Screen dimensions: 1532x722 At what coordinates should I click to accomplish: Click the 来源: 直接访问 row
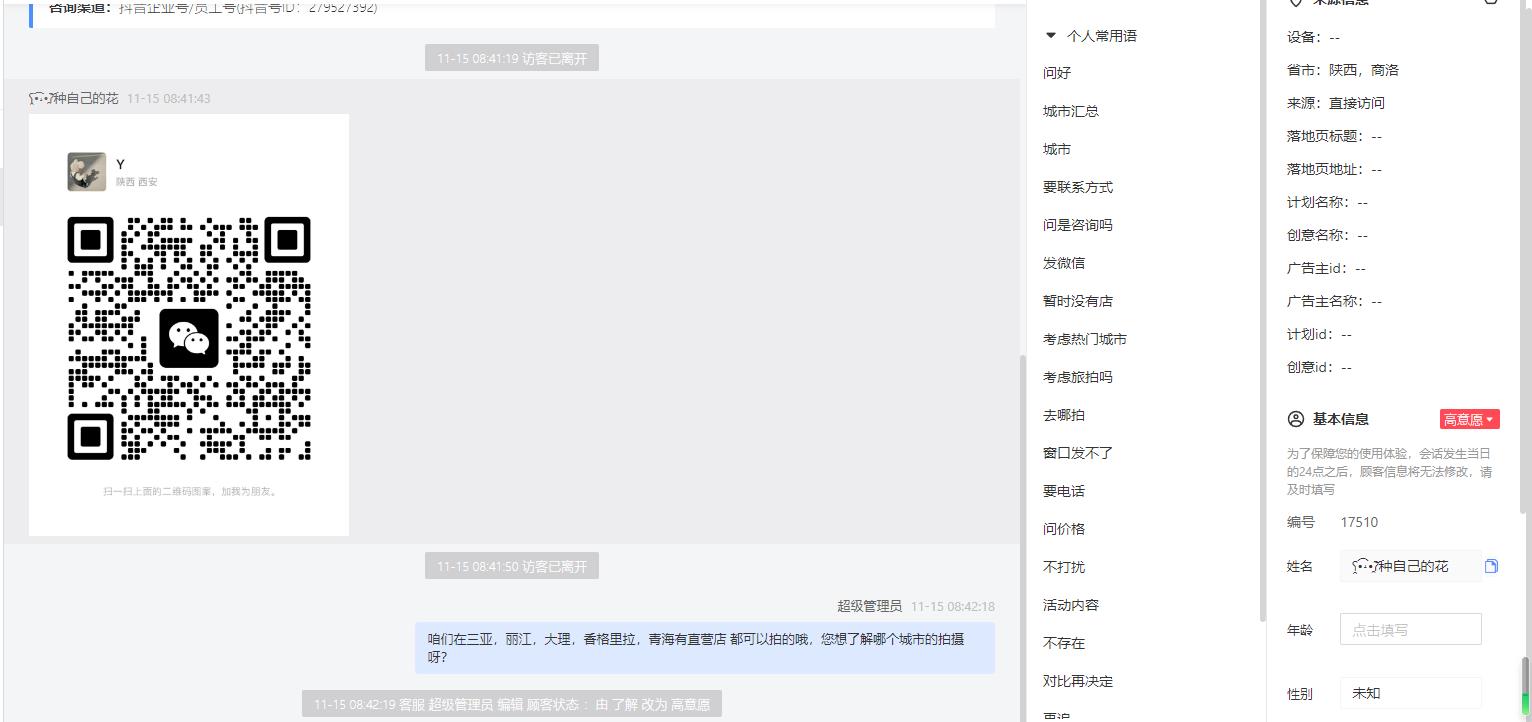(1336, 103)
